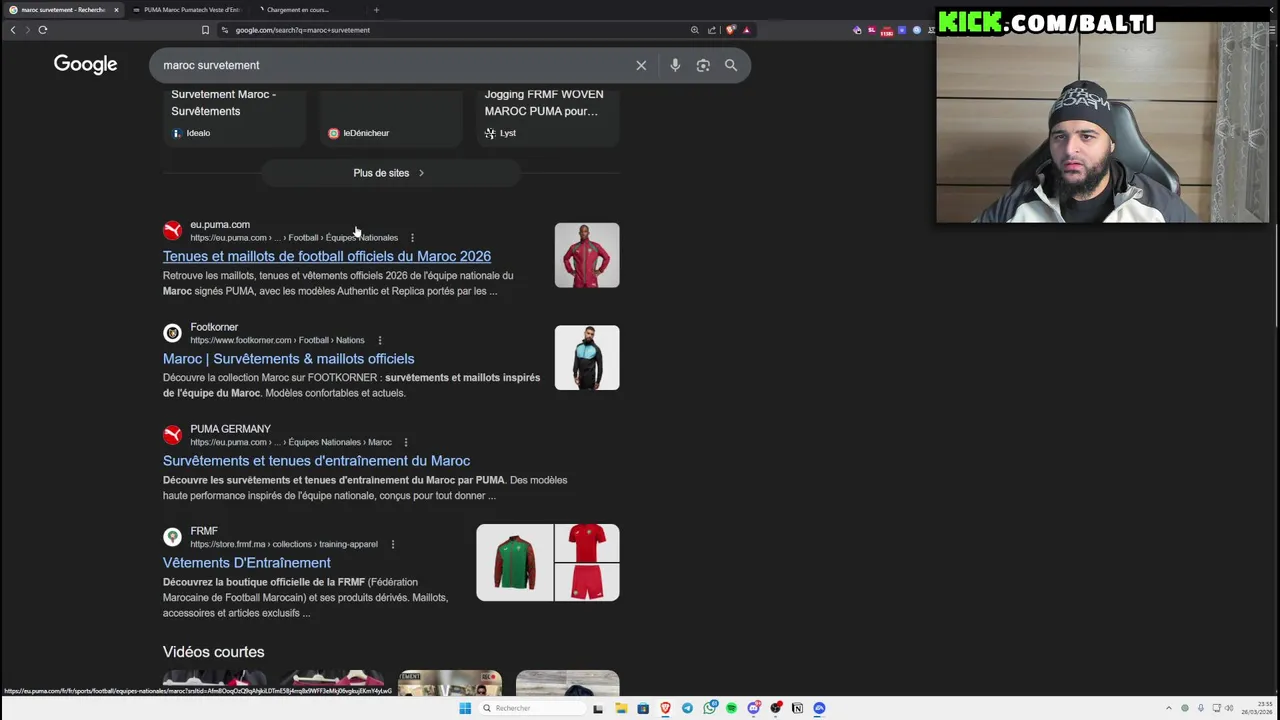This screenshot has width=1280, height=720.
Task: Close the 'maroc survetement' tab
Action: [x=116, y=10]
